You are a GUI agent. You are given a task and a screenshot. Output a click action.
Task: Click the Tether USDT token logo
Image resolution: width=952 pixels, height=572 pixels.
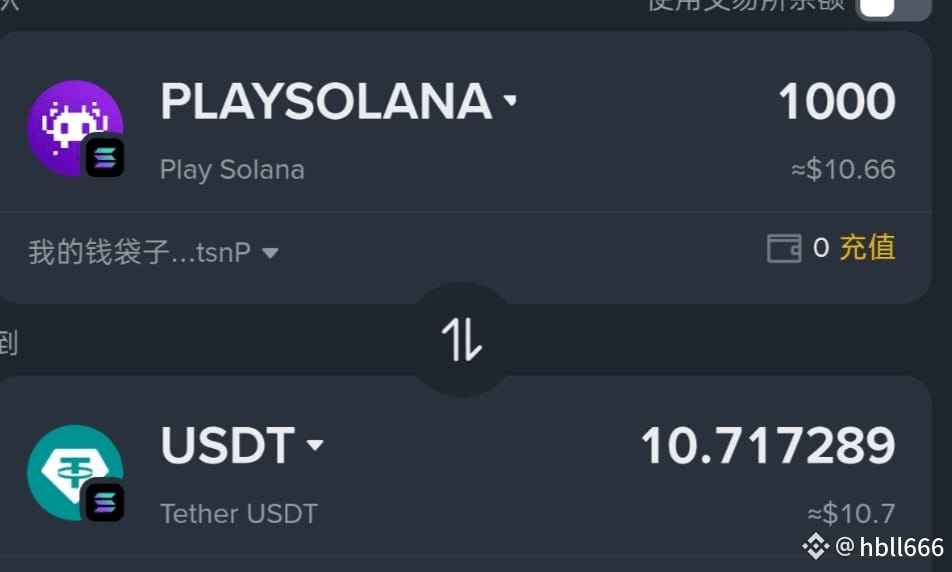tap(75, 472)
